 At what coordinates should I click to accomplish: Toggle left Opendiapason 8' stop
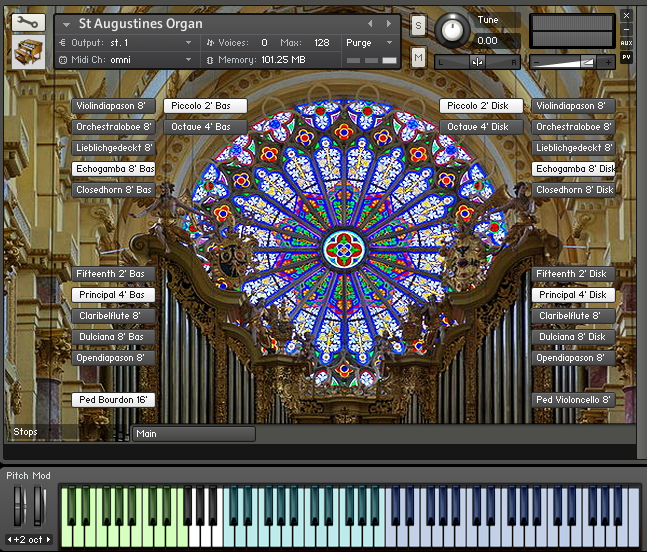pos(113,358)
